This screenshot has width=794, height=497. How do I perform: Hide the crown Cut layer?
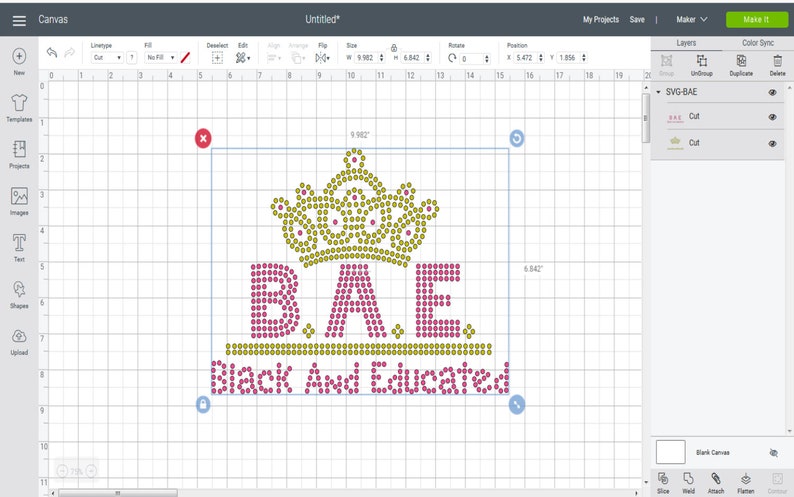pos(772,143)
